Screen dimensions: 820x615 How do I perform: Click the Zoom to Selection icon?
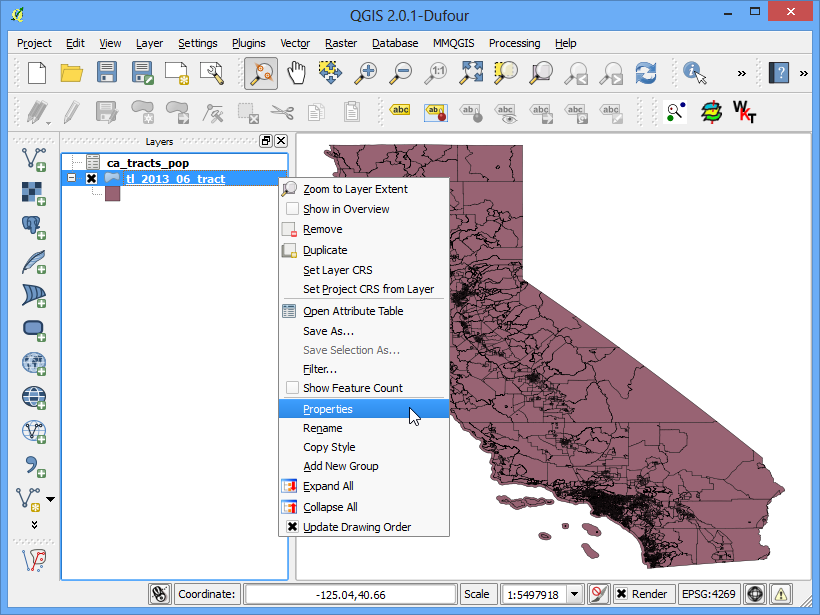click(506, 73)
